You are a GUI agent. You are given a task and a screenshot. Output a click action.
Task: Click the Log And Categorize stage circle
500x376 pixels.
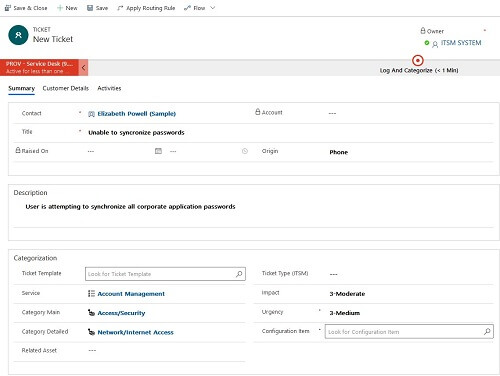click(418, 60)
